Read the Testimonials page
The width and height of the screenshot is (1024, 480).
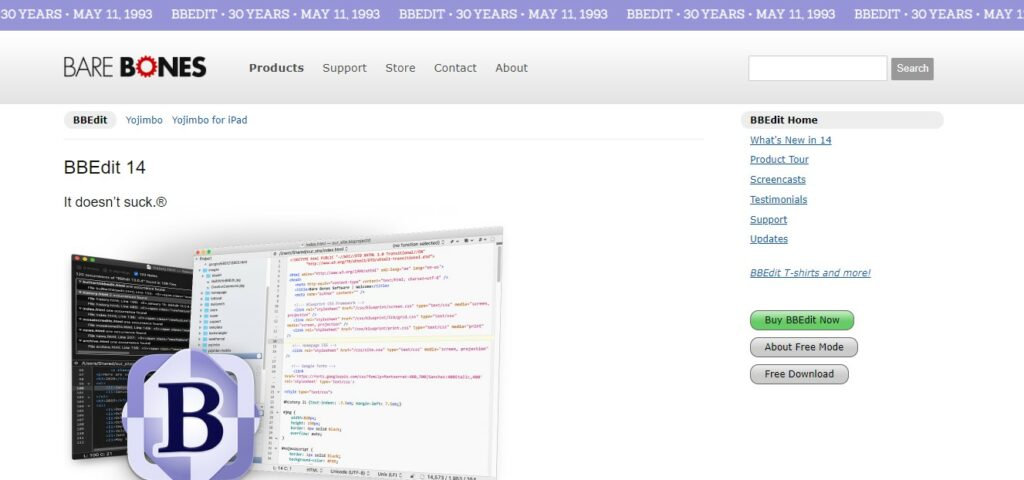coord(778,200)
